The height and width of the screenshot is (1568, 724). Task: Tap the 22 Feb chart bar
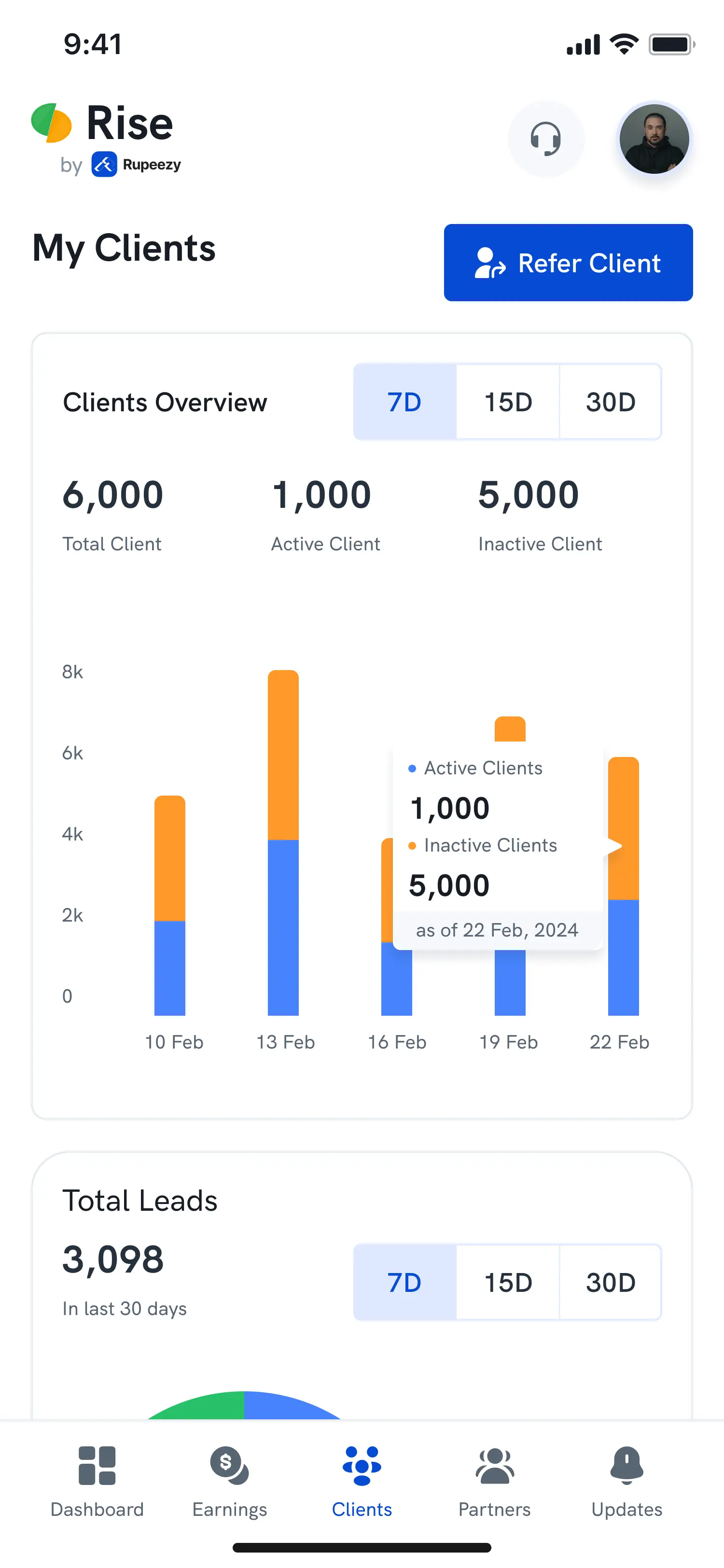tap(624, 886)
